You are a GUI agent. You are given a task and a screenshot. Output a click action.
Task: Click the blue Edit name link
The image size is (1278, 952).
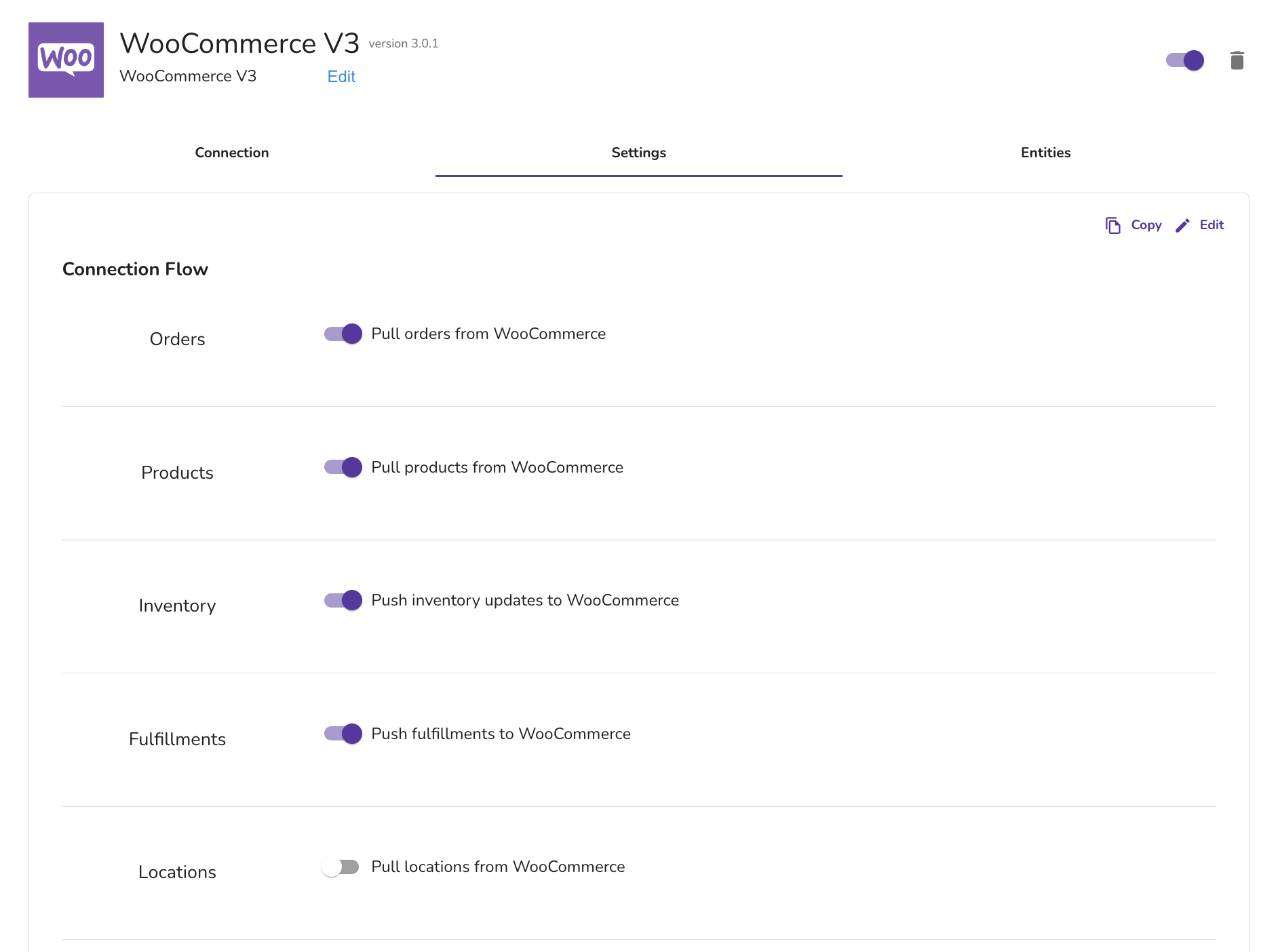pyautogui.click(x=341, y=77)
